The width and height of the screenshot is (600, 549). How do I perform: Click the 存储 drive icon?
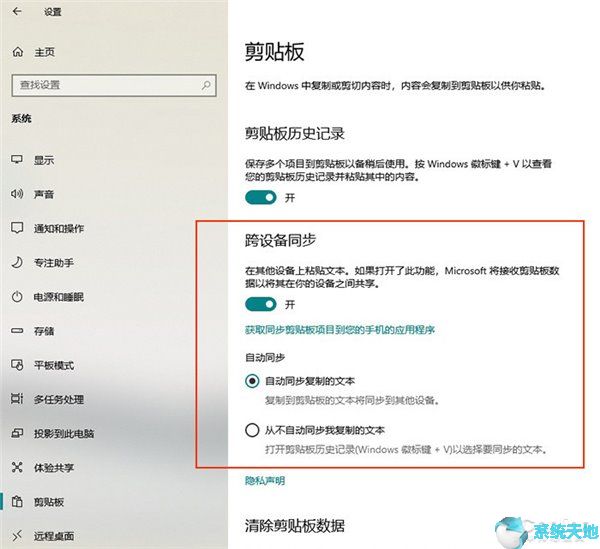tap(17, 331)
